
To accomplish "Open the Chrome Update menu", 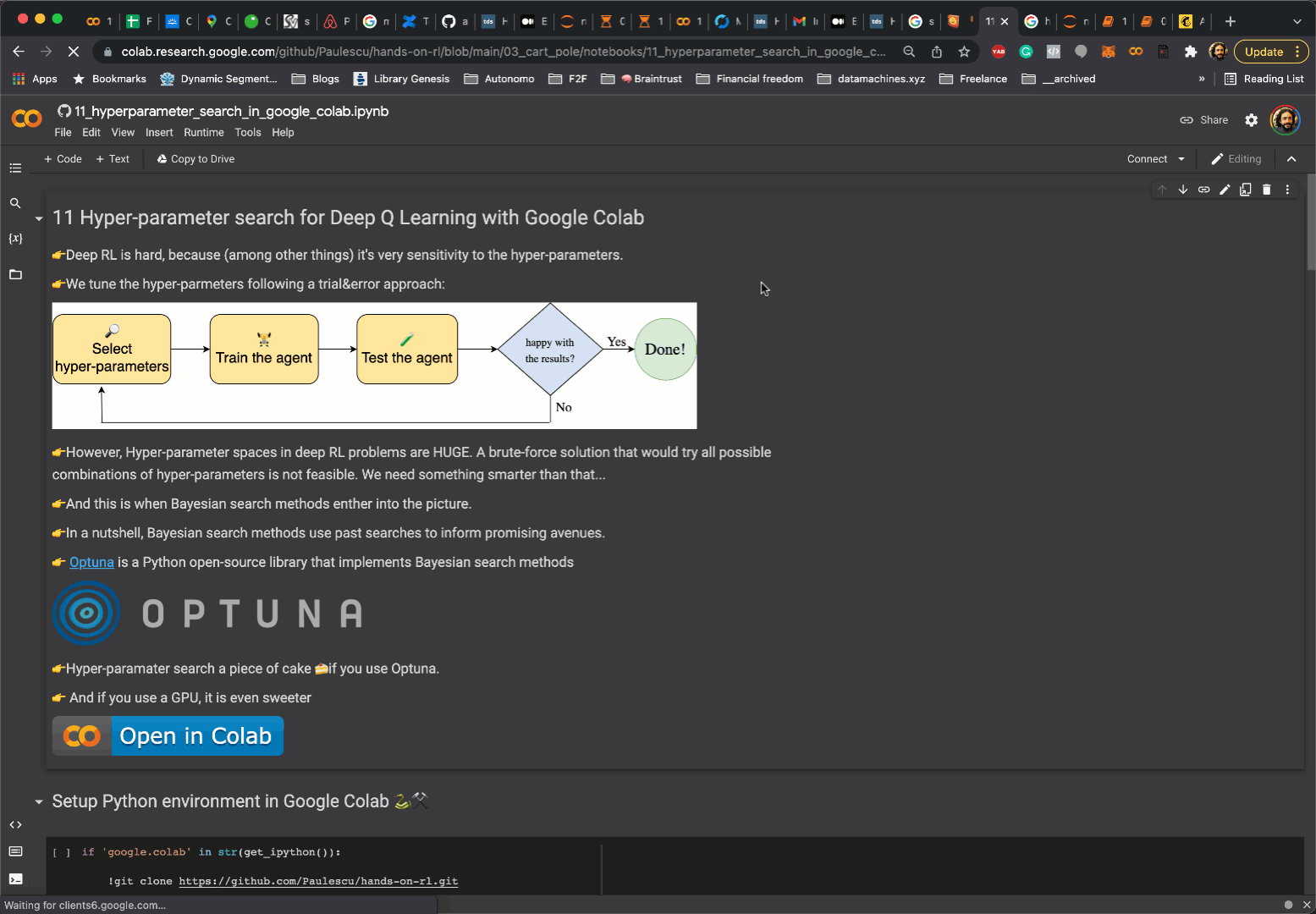I will coord(1271,52).
